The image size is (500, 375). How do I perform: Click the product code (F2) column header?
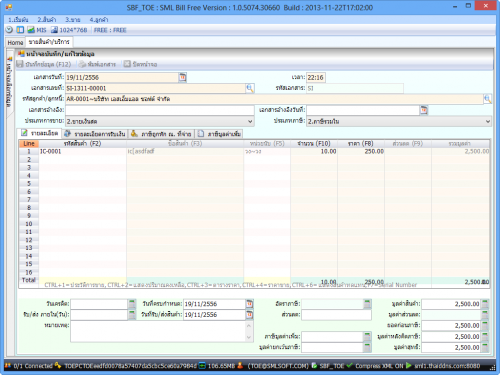pyautogui.click(x=82, y=143)
